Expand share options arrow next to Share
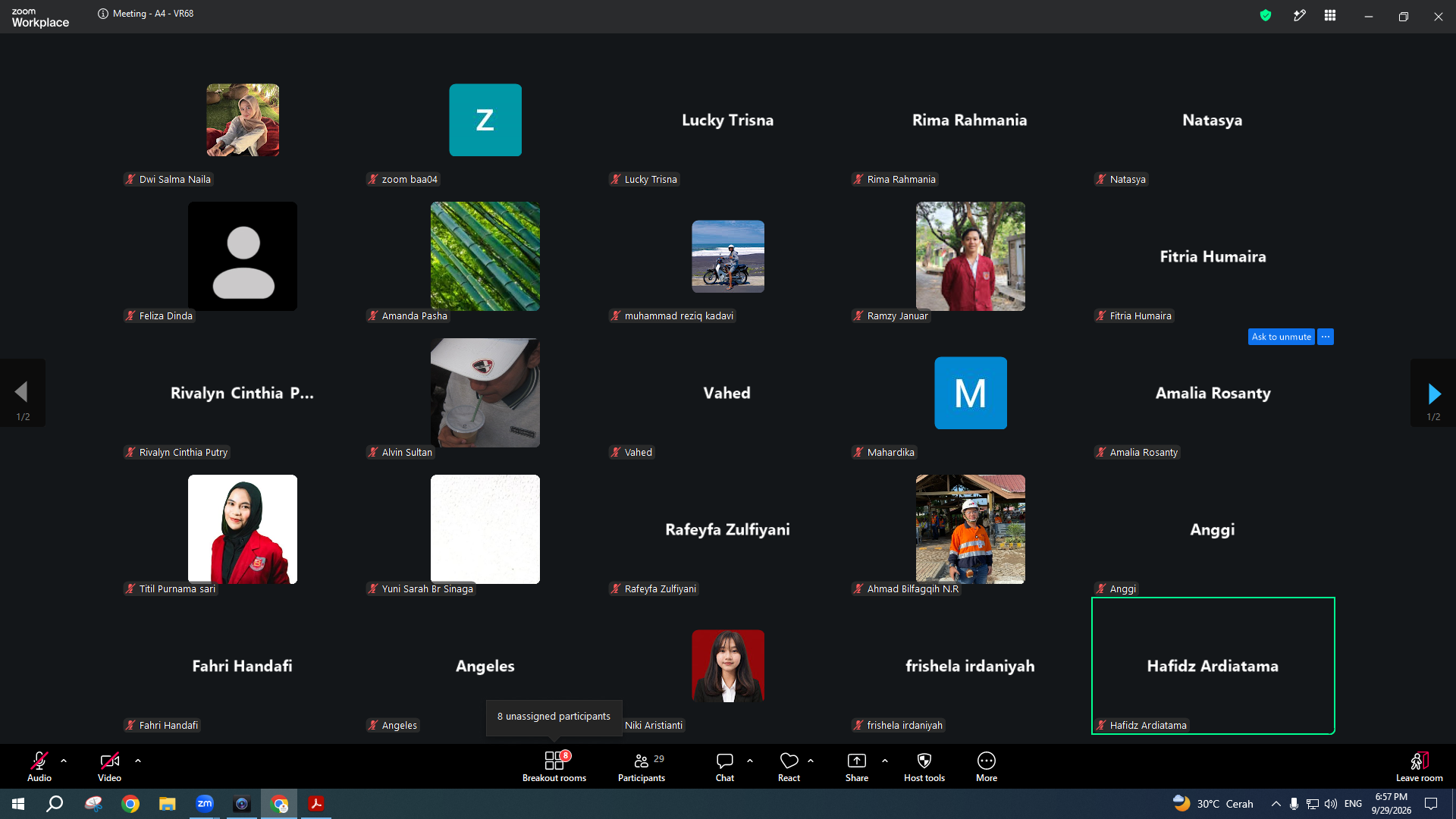This screenshot has height=819, width=1456. click(885, 760)
